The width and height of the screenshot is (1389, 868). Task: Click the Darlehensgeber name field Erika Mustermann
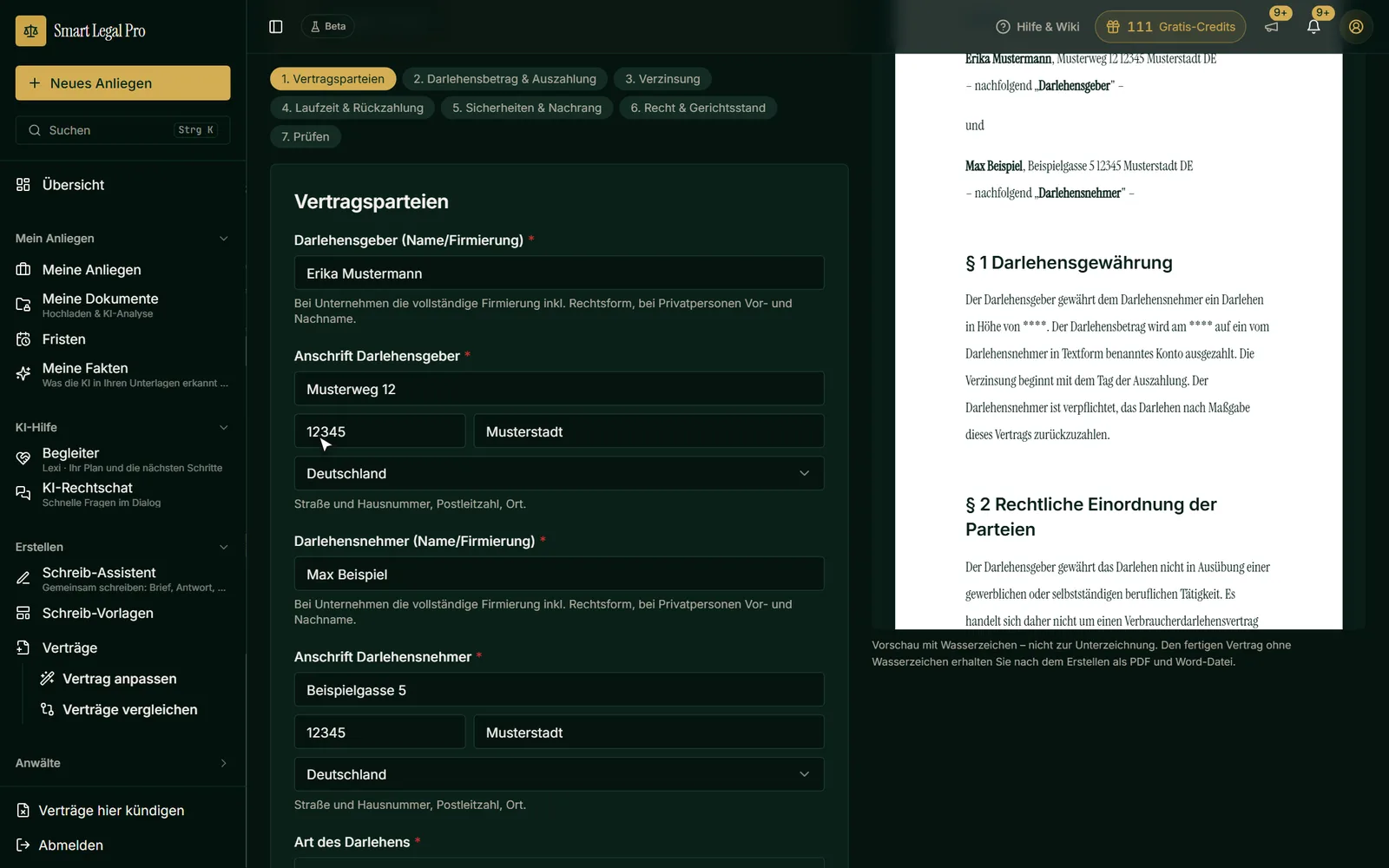coord(559,273)
